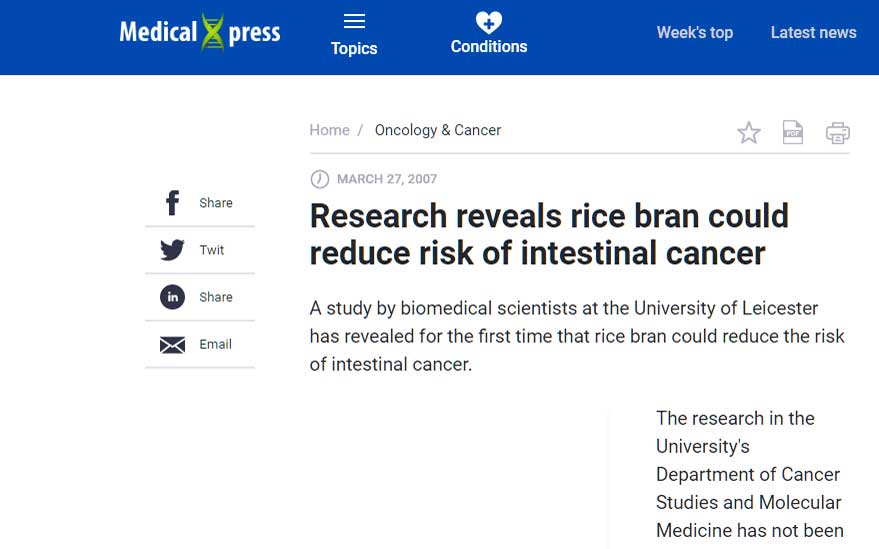
Task: Click the printer icon
Action: [x=837, y=133]
